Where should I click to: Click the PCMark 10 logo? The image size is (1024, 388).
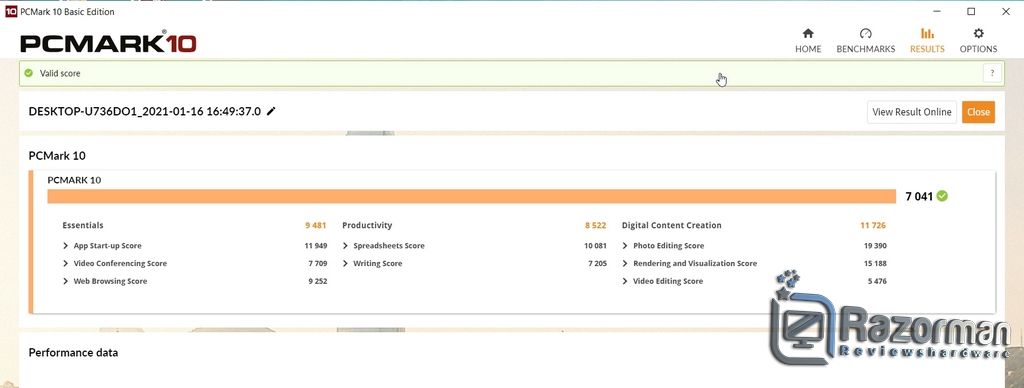[x=108, y=43]
